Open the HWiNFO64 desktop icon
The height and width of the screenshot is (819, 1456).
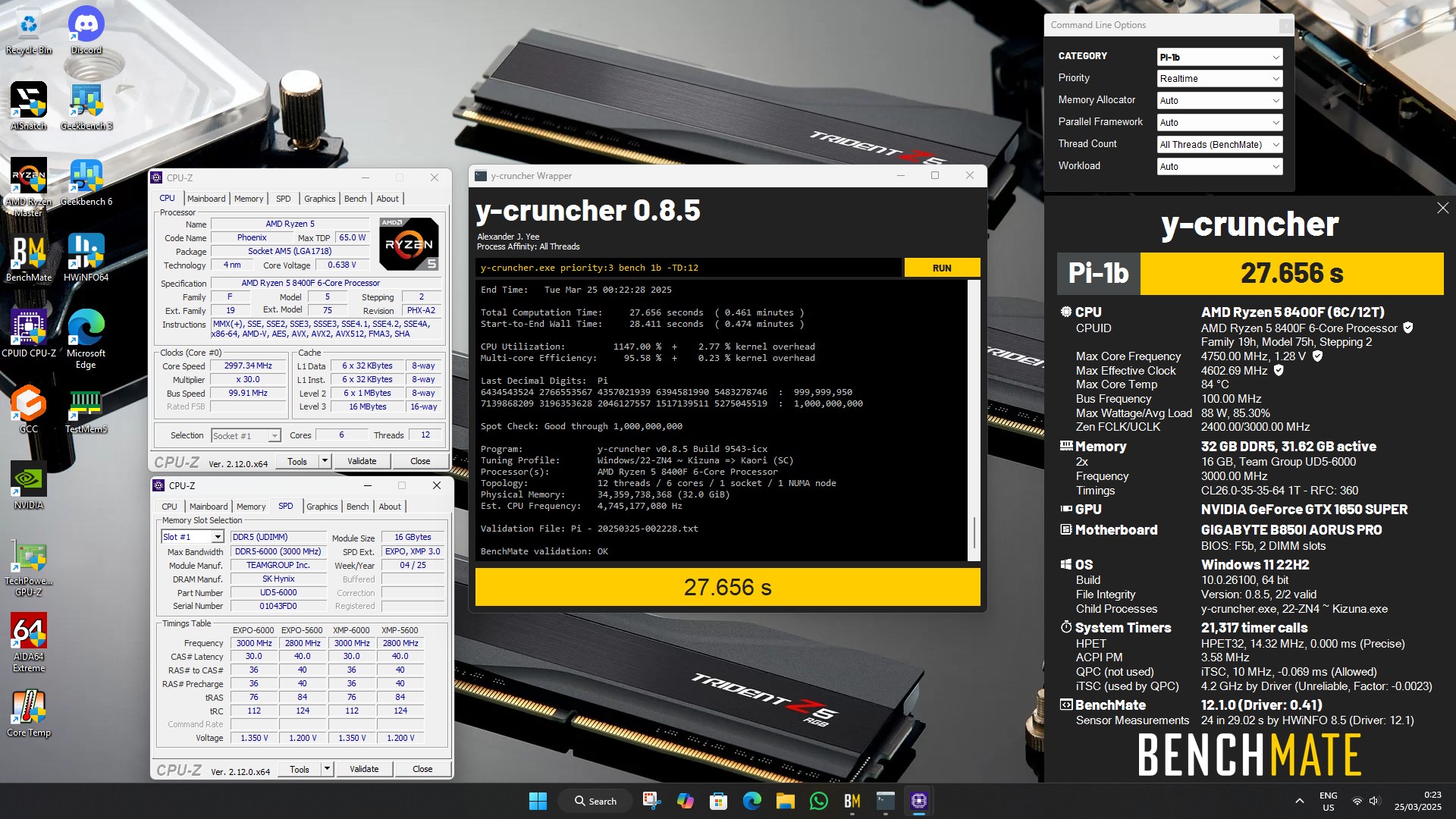pos(86,258)
